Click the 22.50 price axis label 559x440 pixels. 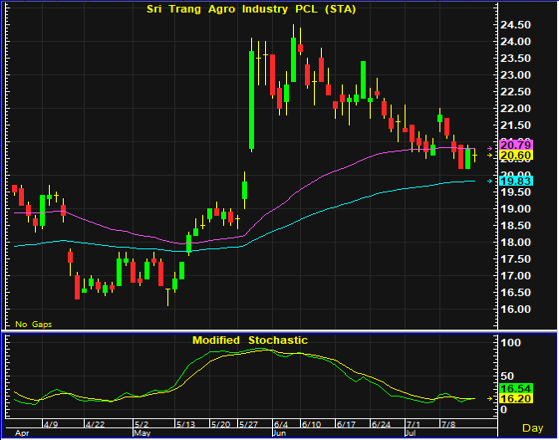[516, 92]
